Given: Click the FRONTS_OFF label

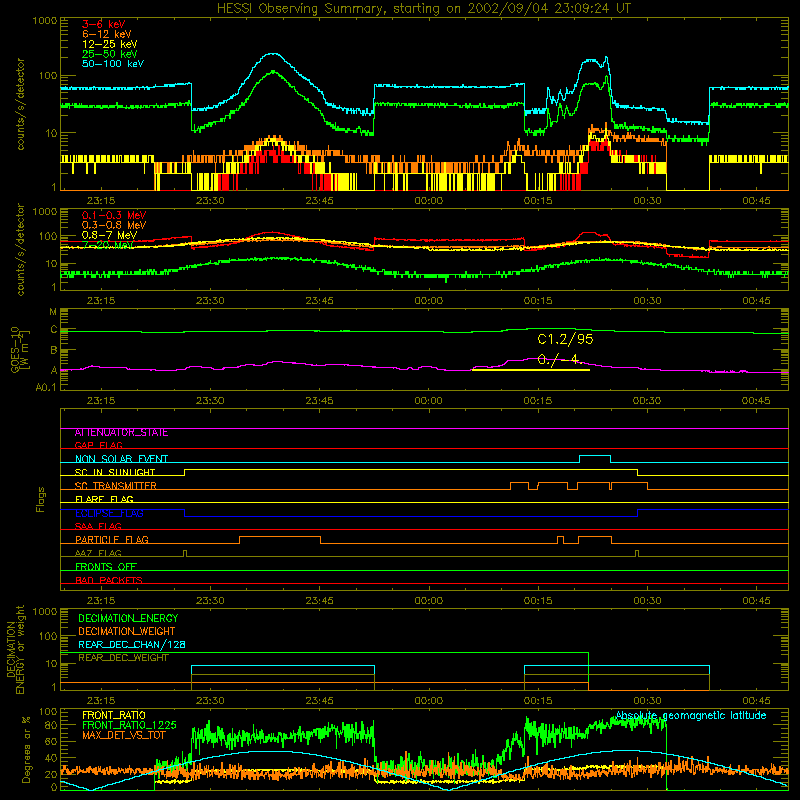Looking at the screenshot, I should coord(106,567).
